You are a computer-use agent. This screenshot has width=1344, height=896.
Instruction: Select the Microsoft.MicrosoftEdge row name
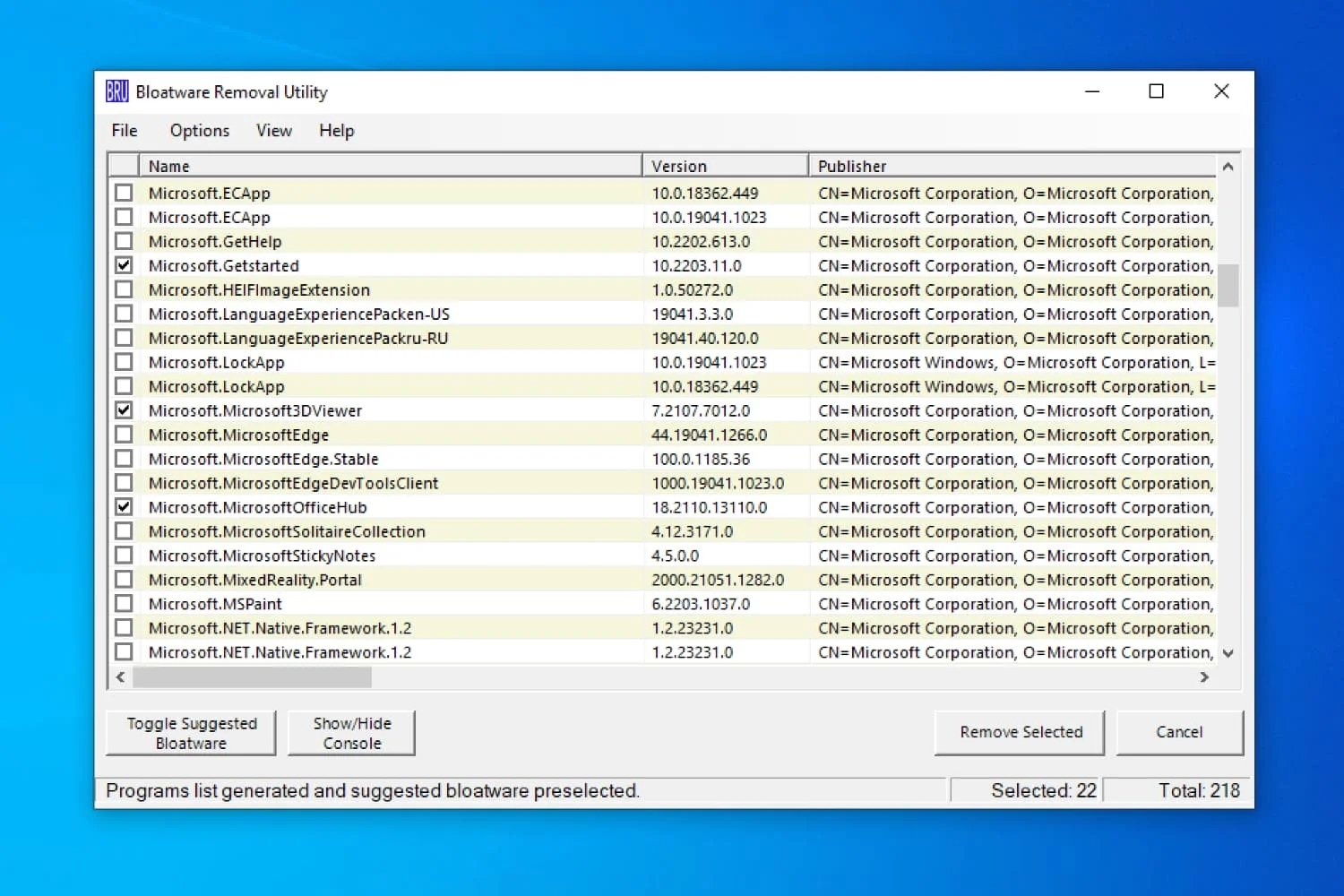pyautogui.click(x=238, y=435)
